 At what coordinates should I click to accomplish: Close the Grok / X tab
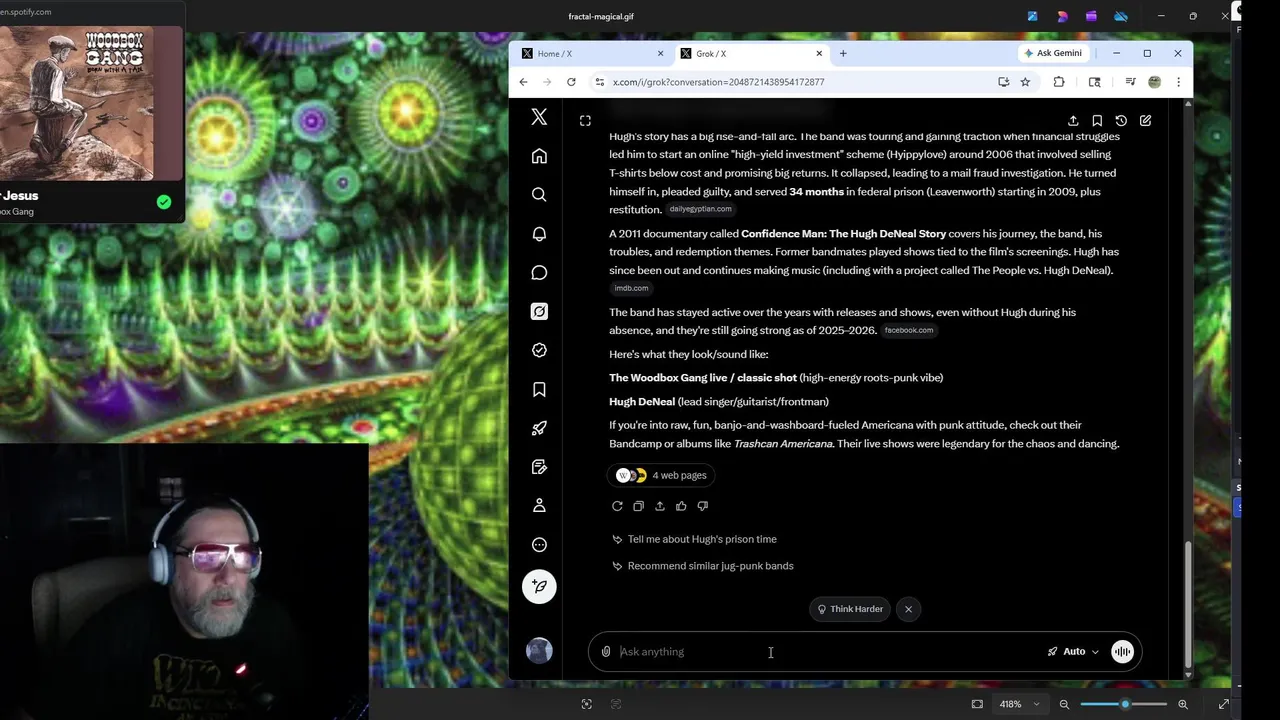(819, 53)
